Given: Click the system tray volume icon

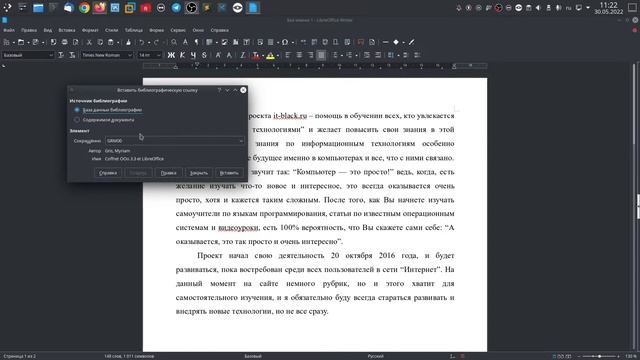Looking at the screenshot, I should click(x=538, y=8).
